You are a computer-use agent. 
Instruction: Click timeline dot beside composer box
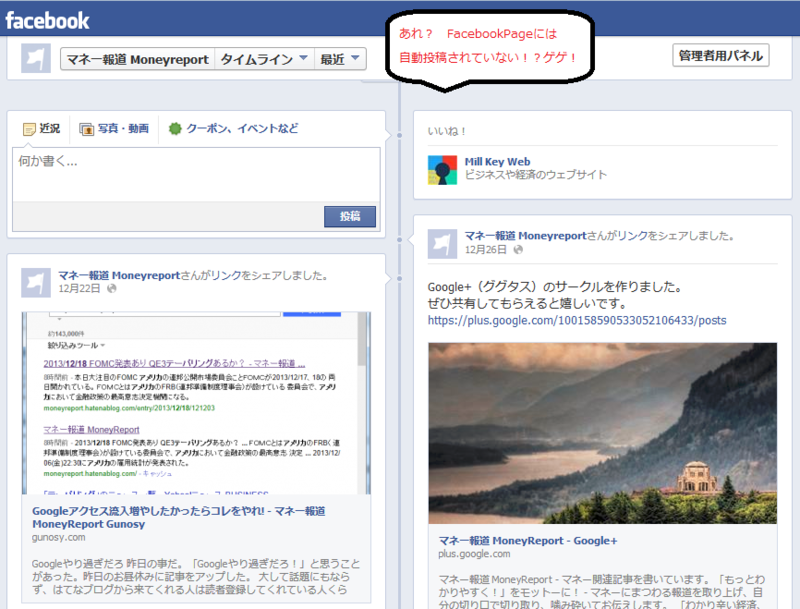399,135
